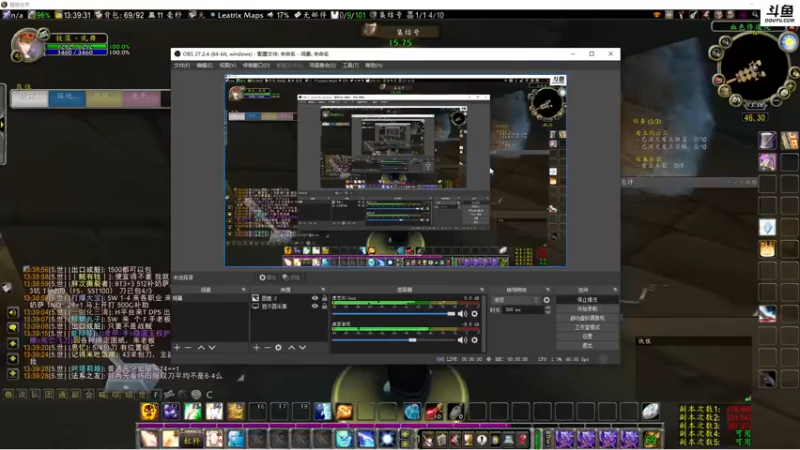This screenshot has height=450, width=800.
Task: Adjust the 麦克风/Aux volume slider
Action: [x=393, y=314]
